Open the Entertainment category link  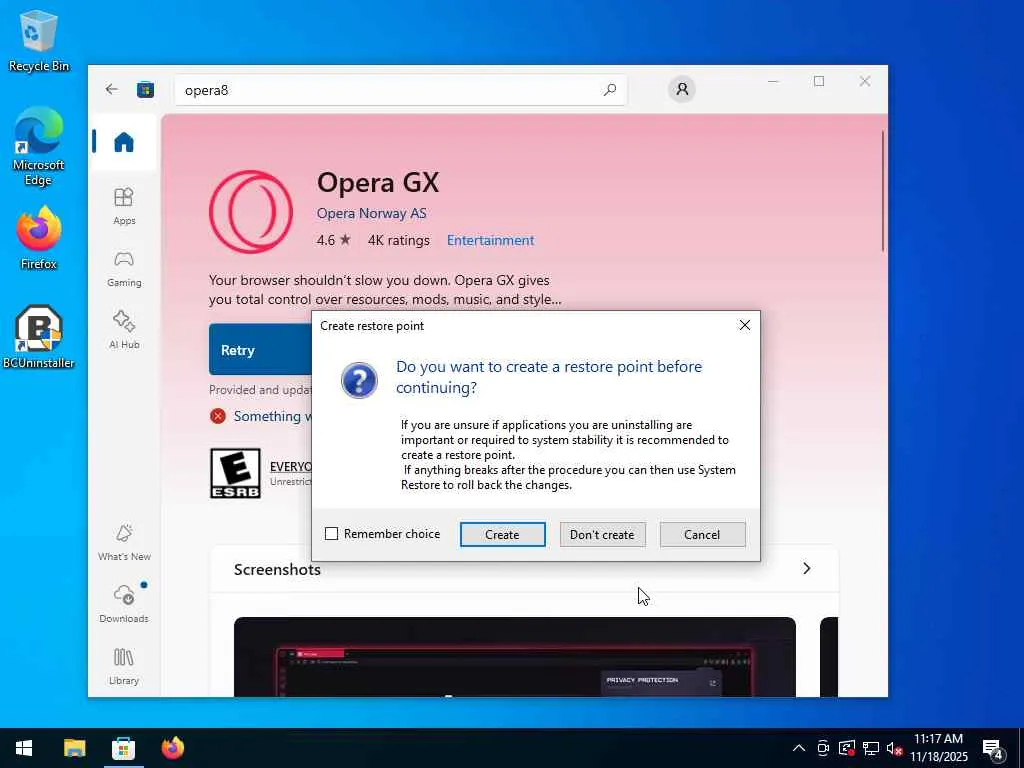pos(490,240)
